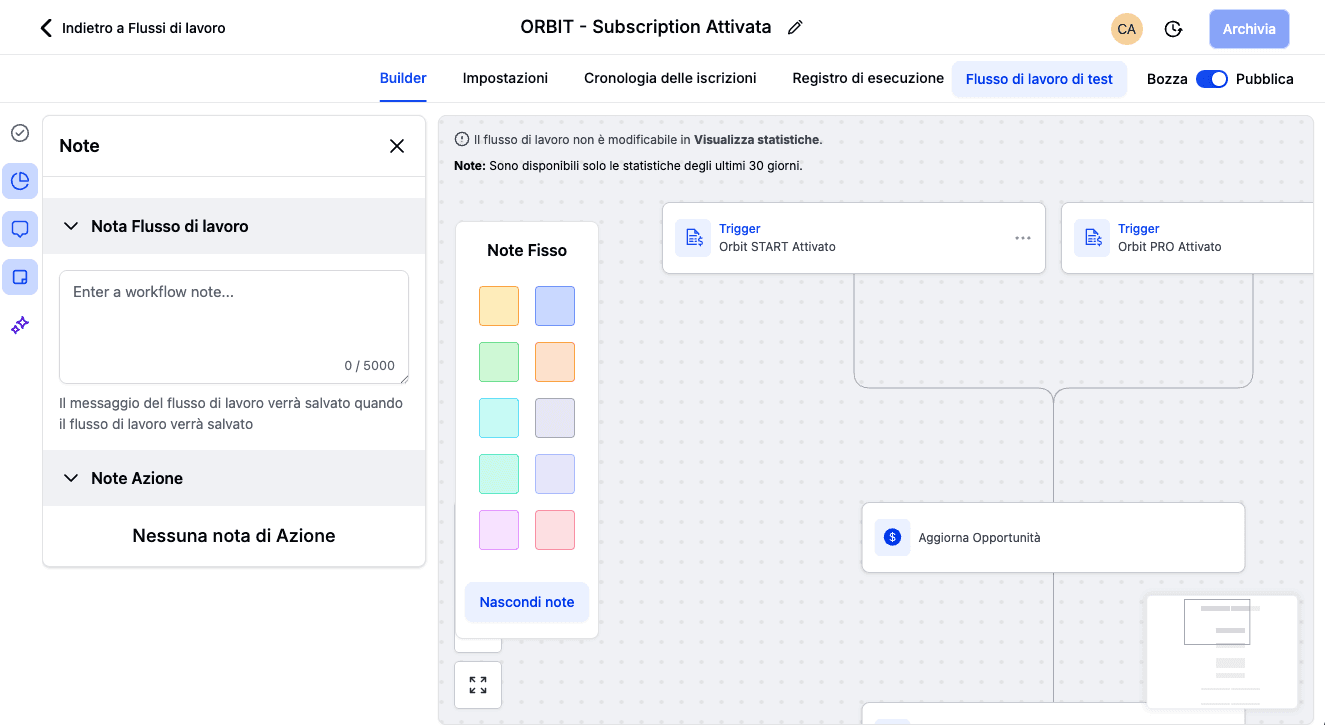Pick the gray-lavender sticky note color
The width and height of the screenshot is (1325, 725).
point(555,418)
